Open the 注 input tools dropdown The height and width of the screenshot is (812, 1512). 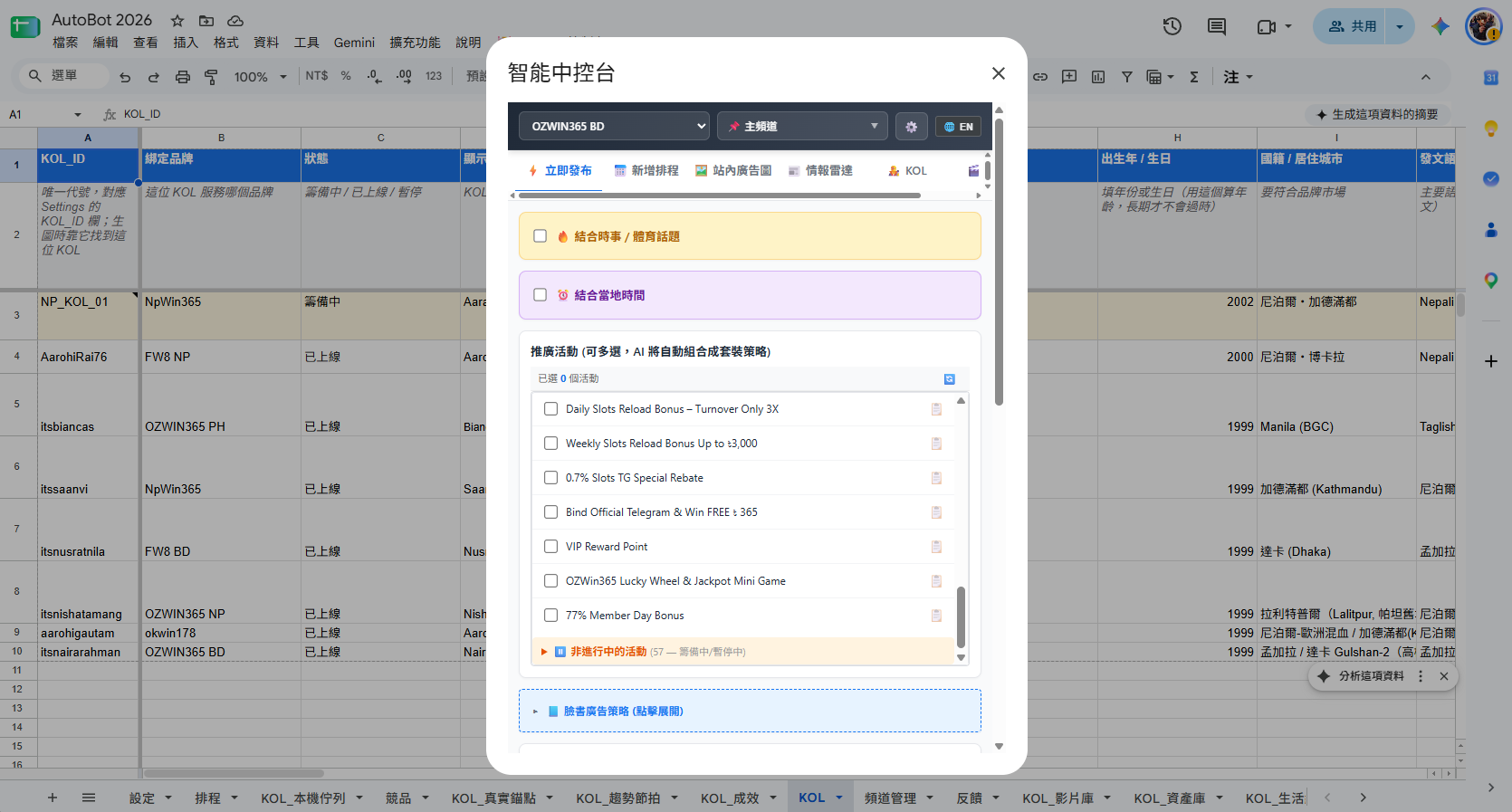(x=1238, y=77)
